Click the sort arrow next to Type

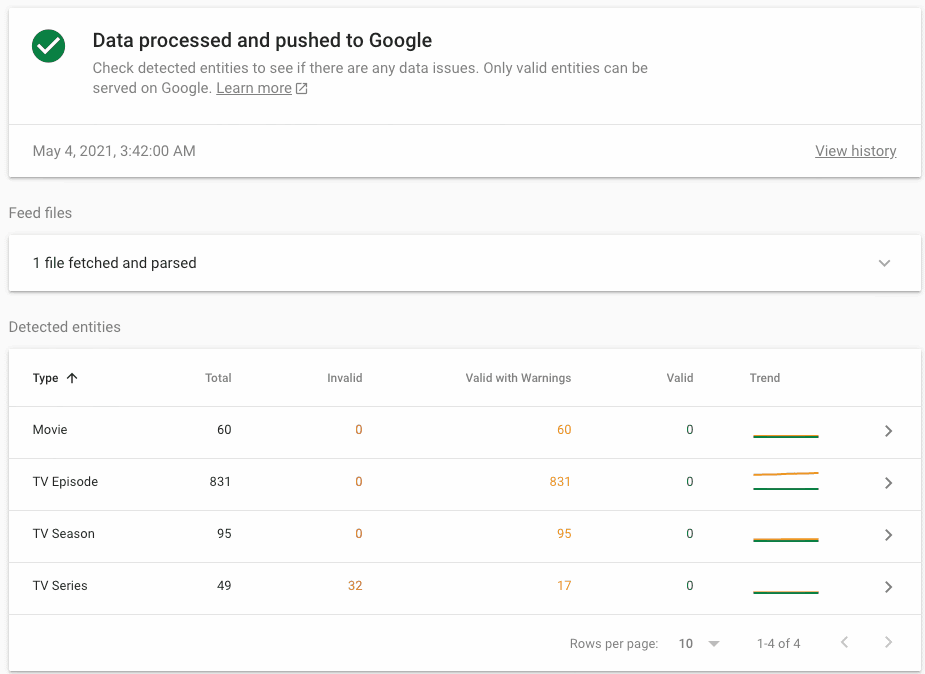[x=71, y=379]
